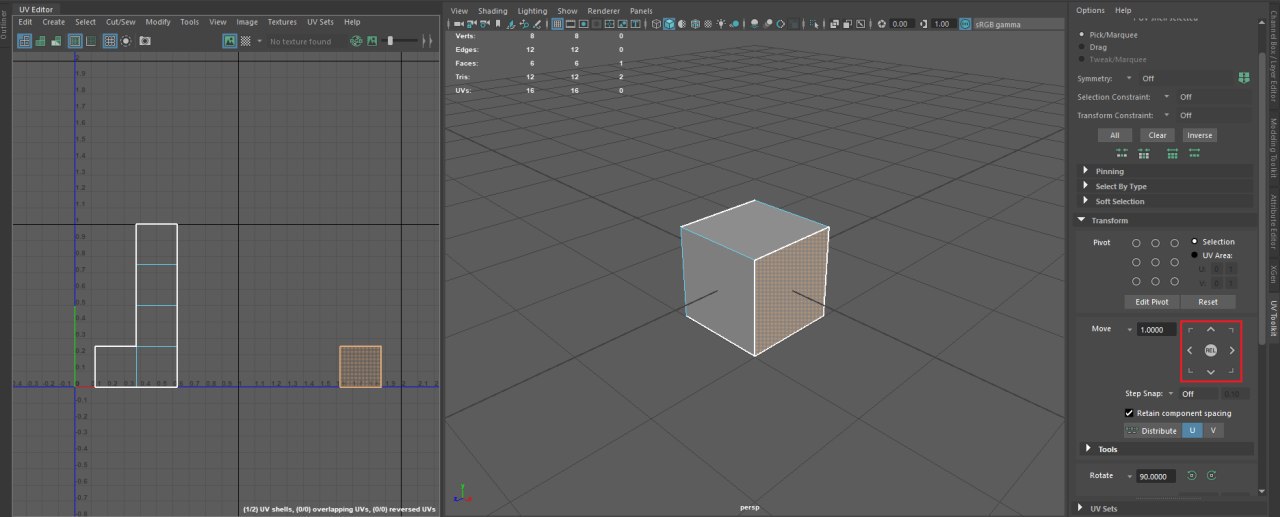The image size is (1280, 517).
Task: Click the move UV right arrow
Action: pyautogui.click(x=1232, y=350)
